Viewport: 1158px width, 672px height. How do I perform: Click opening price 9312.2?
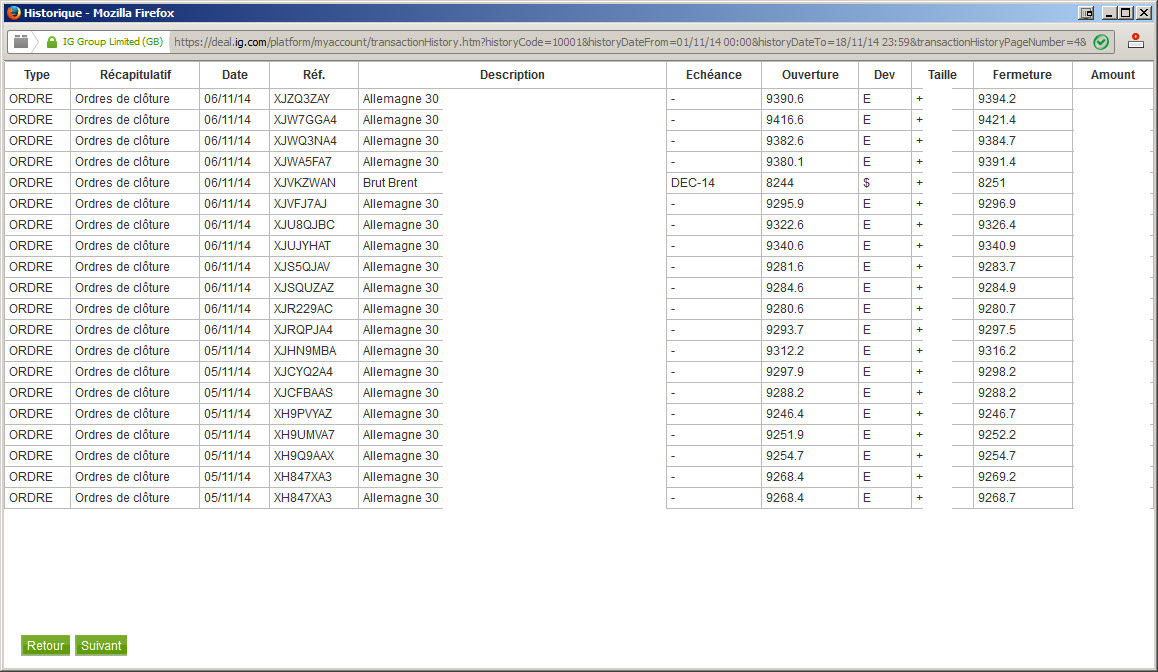(785, 351)
